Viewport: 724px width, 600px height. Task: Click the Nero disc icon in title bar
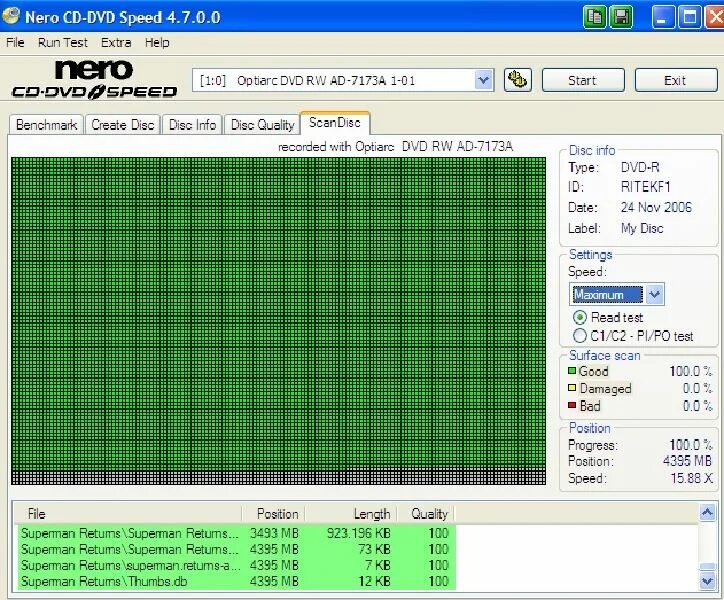[x=11, y=17]
